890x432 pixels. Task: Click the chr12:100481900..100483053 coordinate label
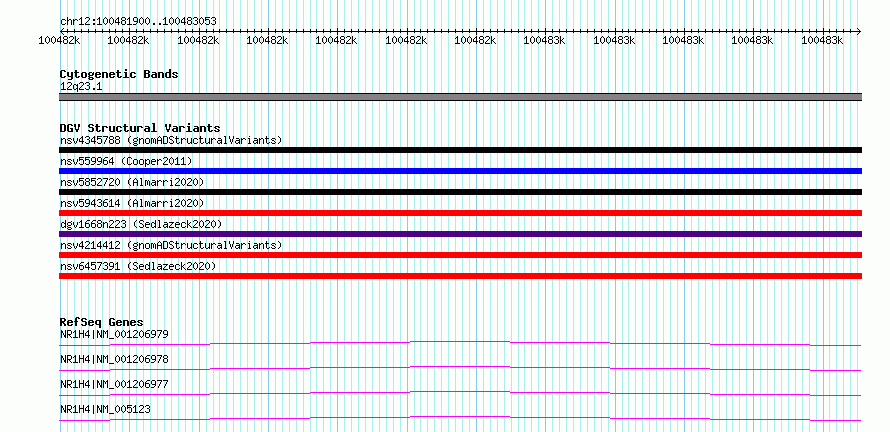[138, 21]
